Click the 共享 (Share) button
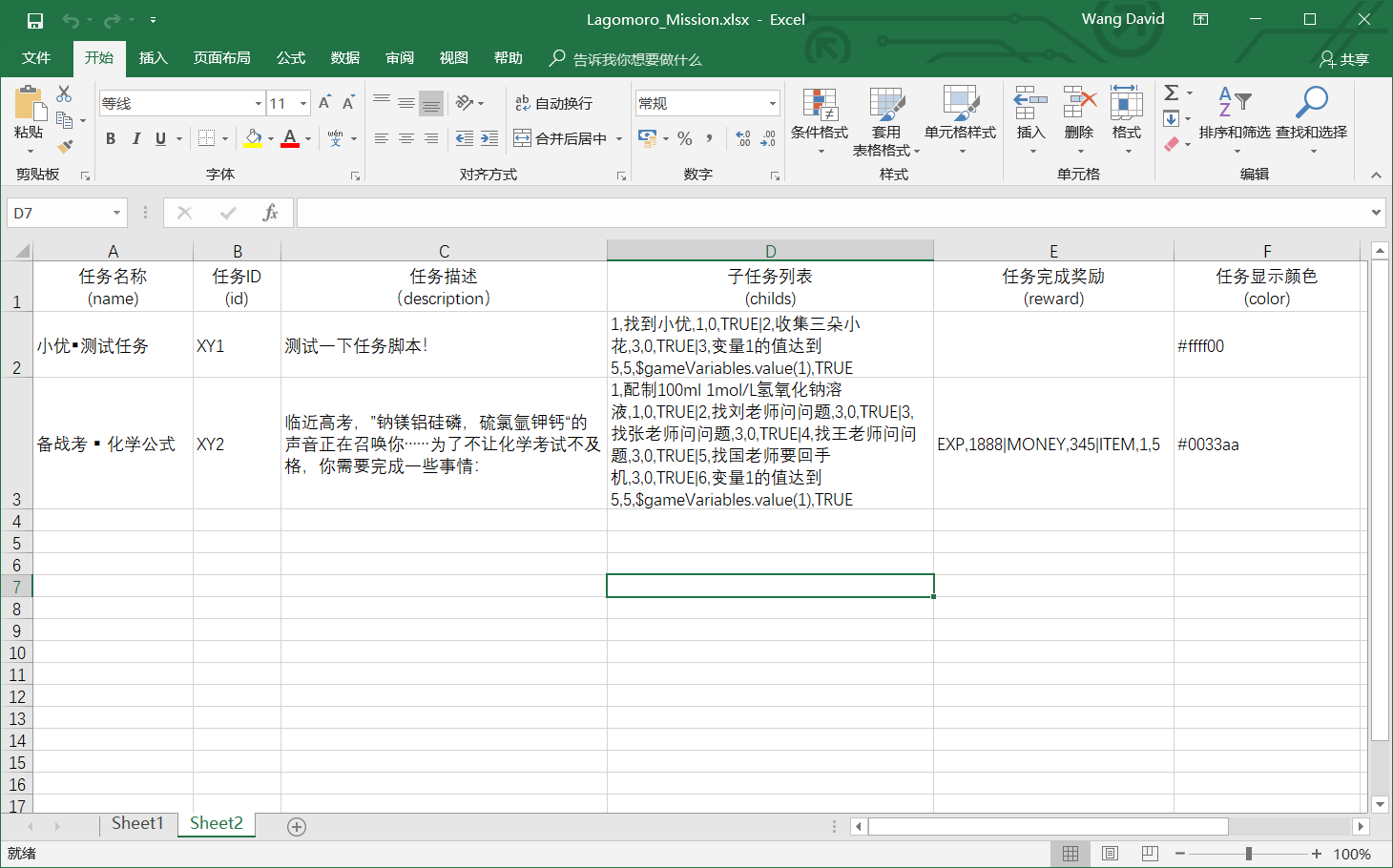The width and height of the screenshot is (1393, 868). [x=1344, y=59]
